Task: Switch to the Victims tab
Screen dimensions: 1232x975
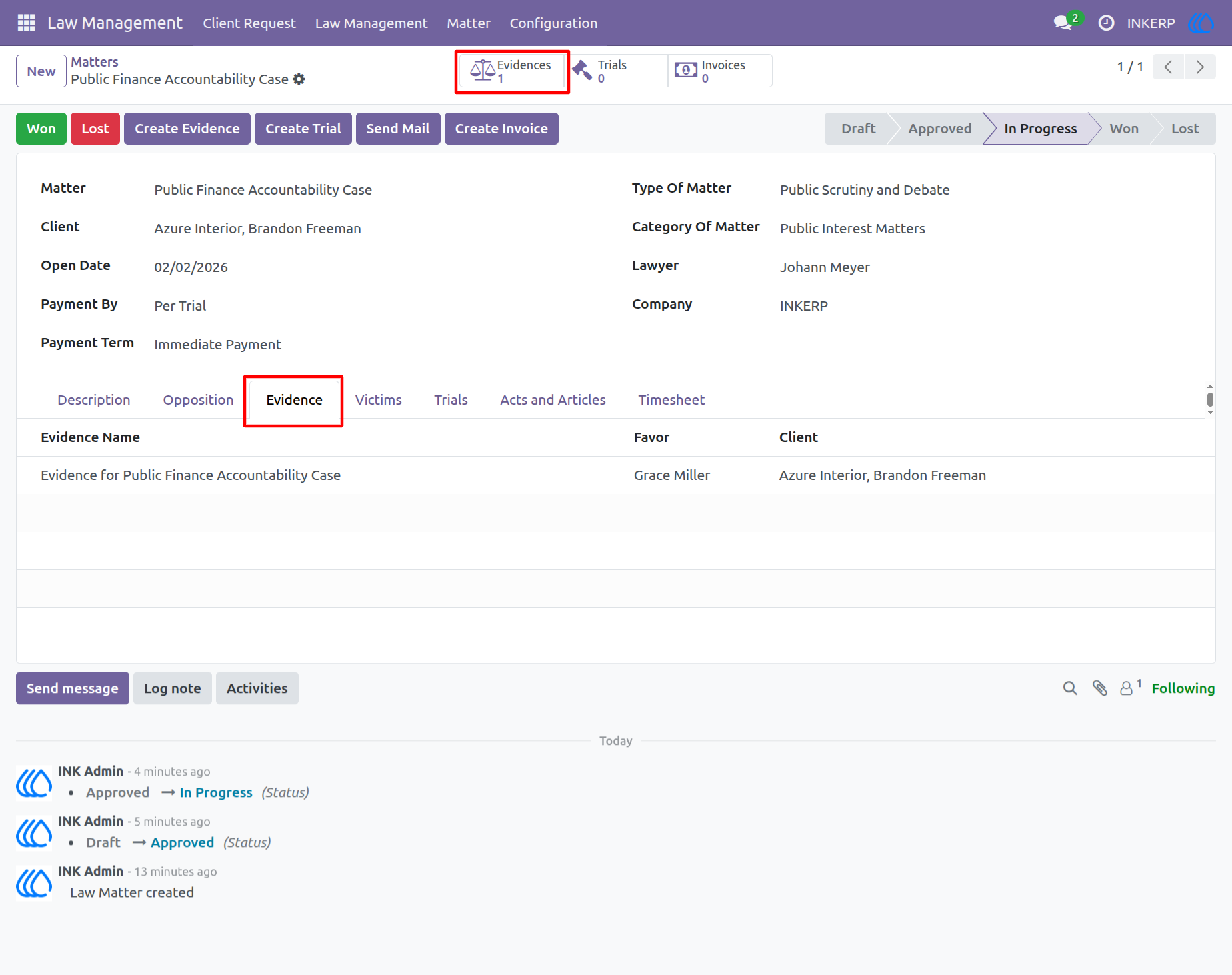Action: click(x=378, y=400)
